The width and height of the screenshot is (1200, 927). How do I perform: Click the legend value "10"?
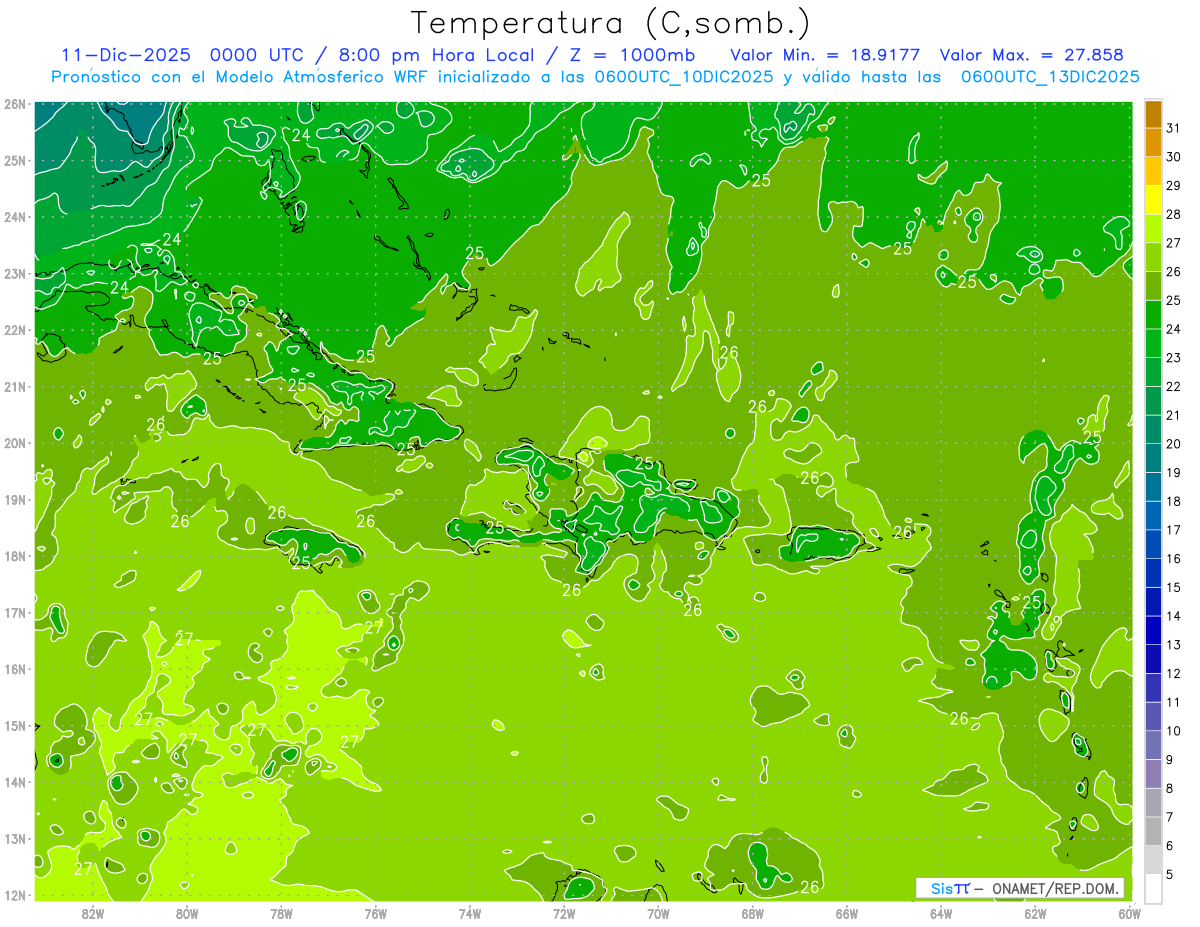click(x=1173, y=731)
